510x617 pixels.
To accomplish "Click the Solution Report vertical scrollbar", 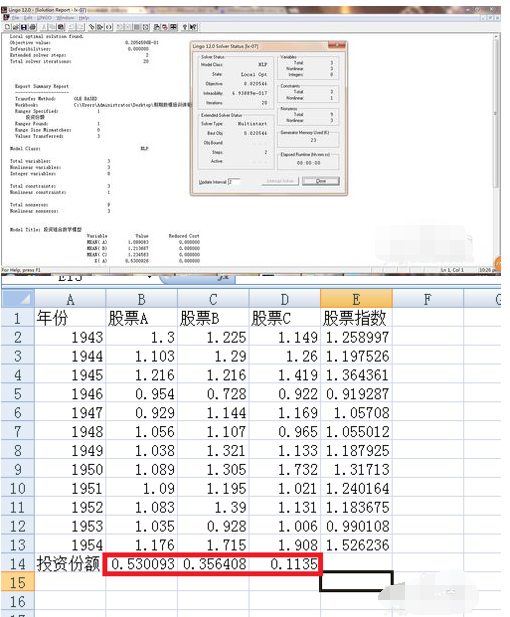I will [496, 150].
